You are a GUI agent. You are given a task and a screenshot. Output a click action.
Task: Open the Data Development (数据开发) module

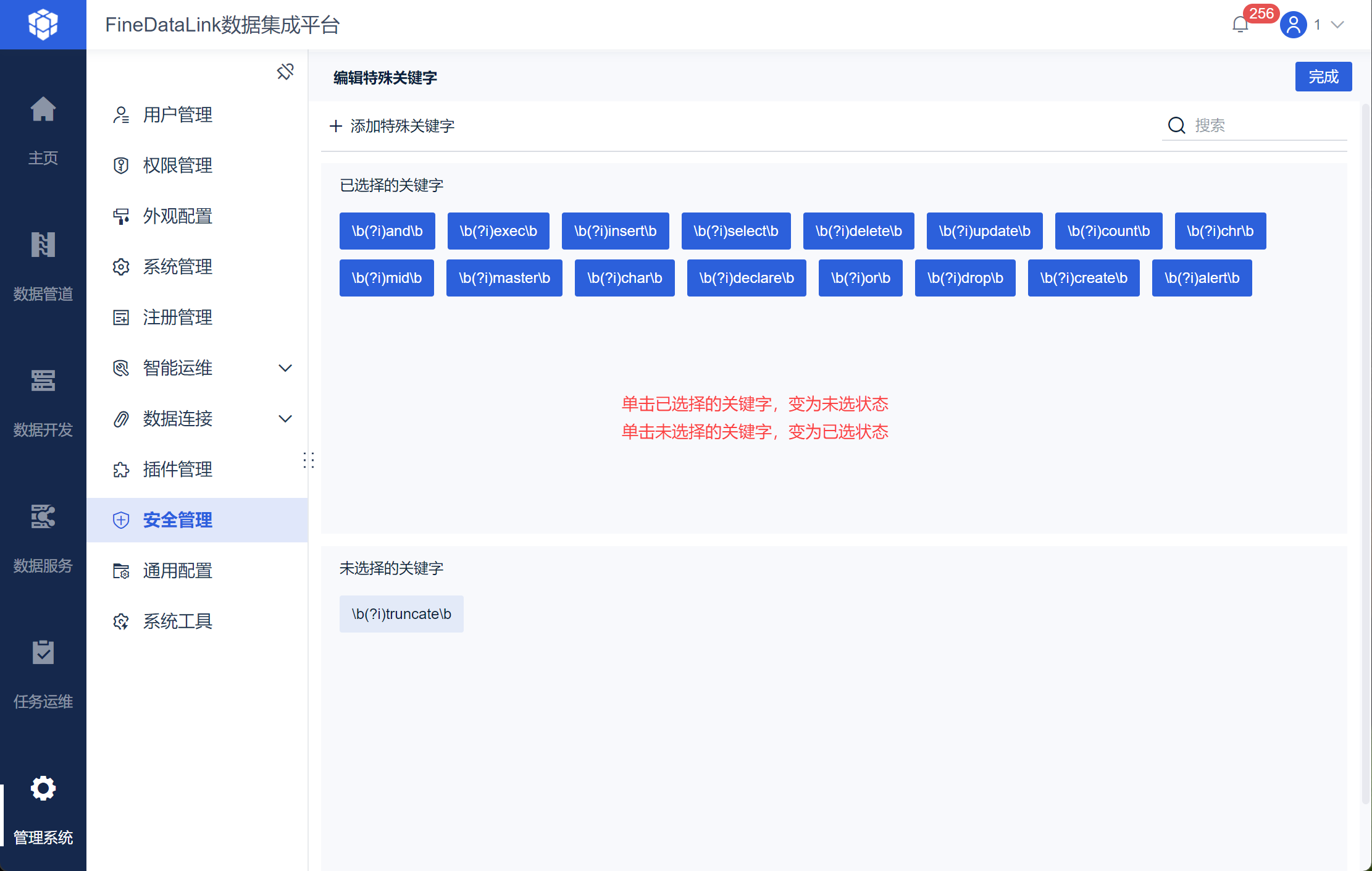[x=43, y=382]
